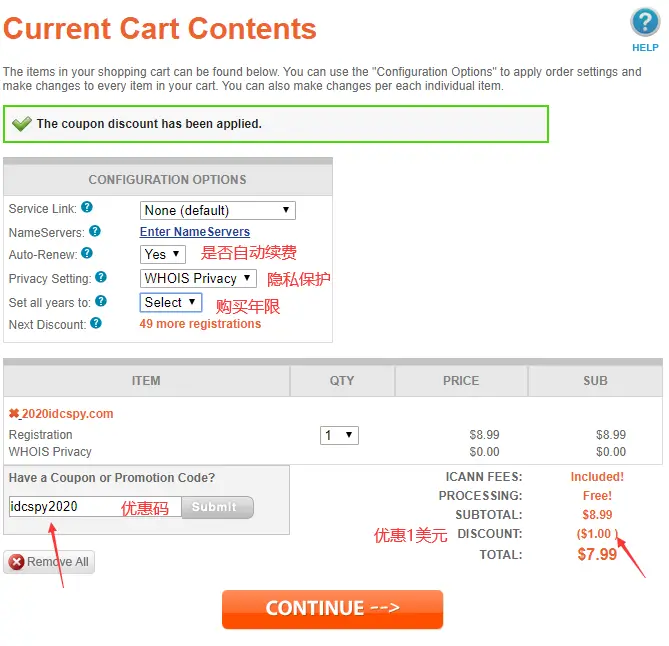This screenshot has width=669, height=646.
Task: Click the Set all years help icon
Action: [101, 301]
